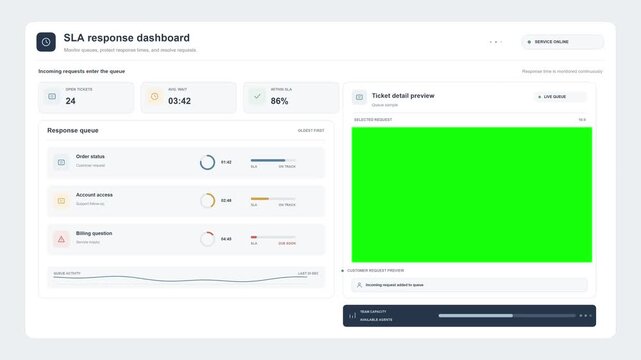The image size is (641, 360).
Task: Click the Selected Request label
Action: [x=373, y=120]
